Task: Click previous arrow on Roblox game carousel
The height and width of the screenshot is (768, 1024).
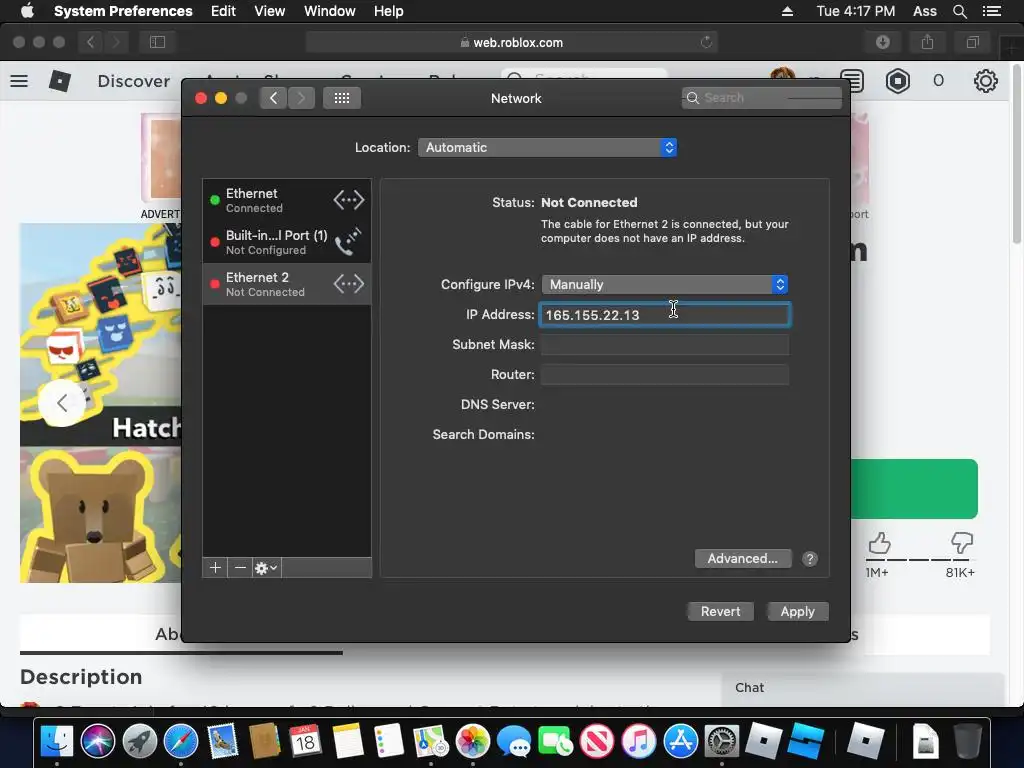Action: pyautogui.click(x=61, y=403)
